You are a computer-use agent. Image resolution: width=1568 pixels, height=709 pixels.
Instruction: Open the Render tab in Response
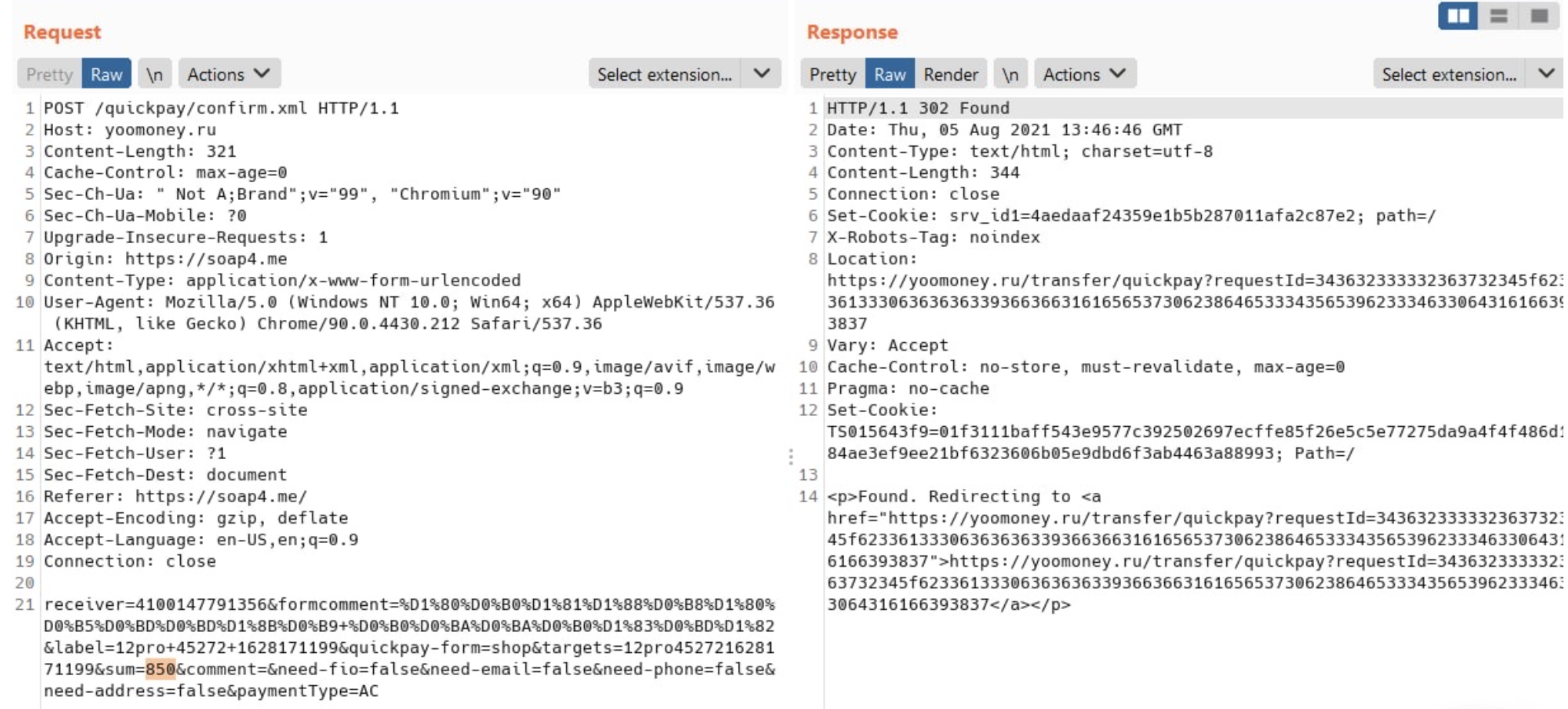click(x=950, y=75)
